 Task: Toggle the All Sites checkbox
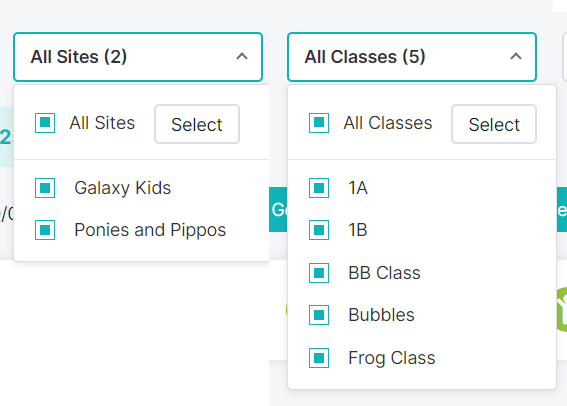coord(45,123)
